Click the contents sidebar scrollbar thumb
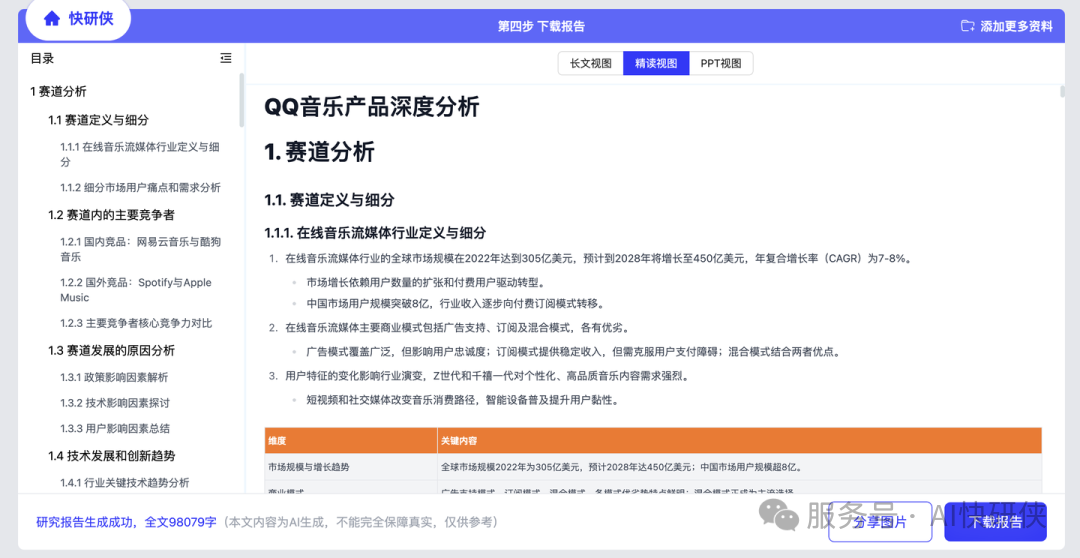Image resolution: width=1080 pixels, height=558 pixels. pos(241,101)
